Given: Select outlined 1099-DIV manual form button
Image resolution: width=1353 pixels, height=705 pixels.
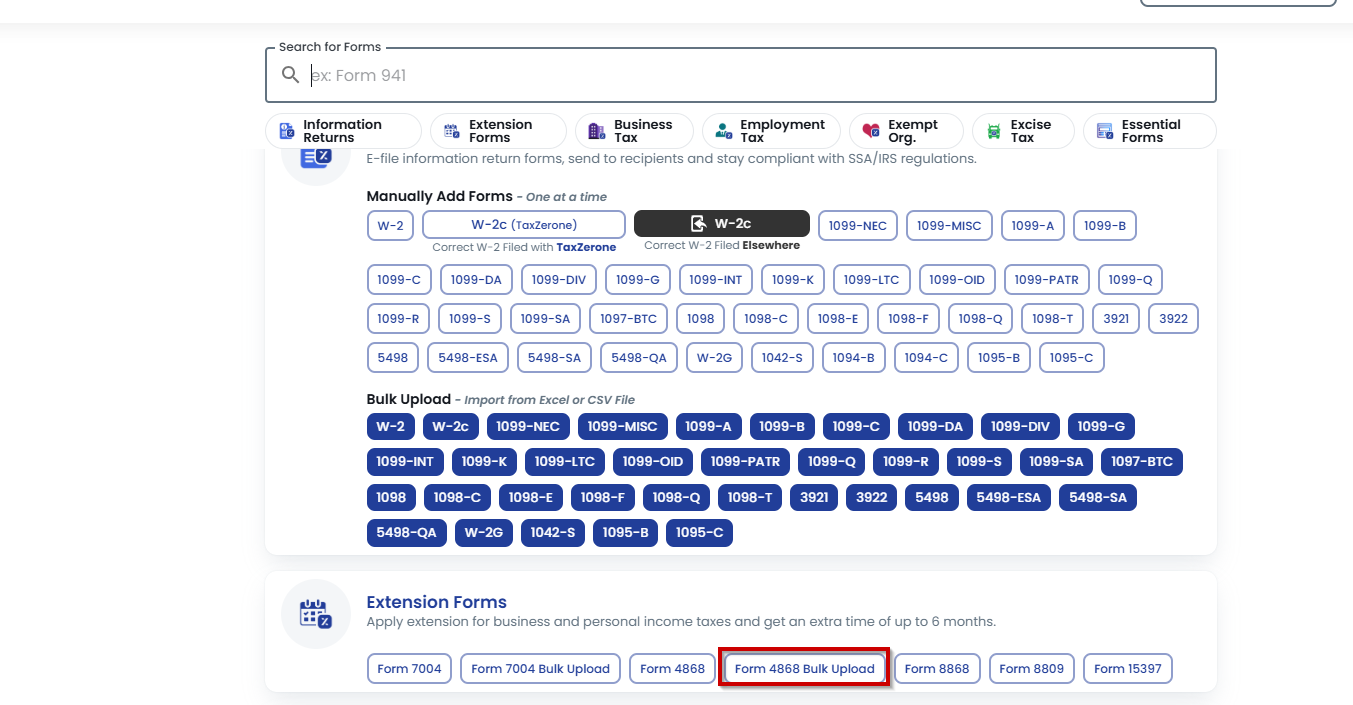Looking at the screenshot, I should (x=559, y=279).
